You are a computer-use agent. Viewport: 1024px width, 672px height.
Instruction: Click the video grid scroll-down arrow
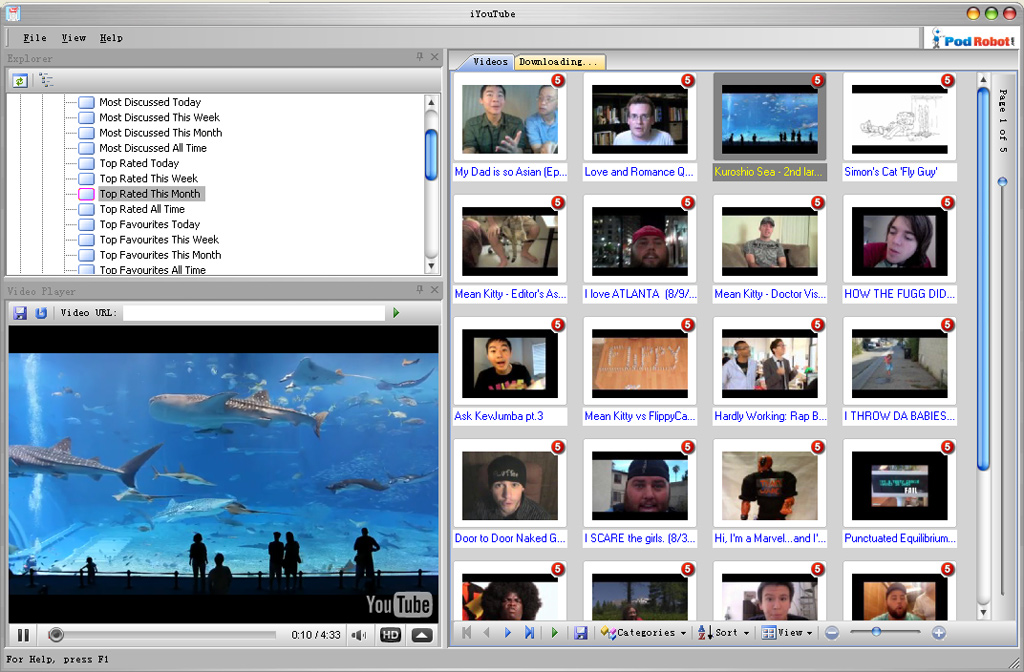984,613
